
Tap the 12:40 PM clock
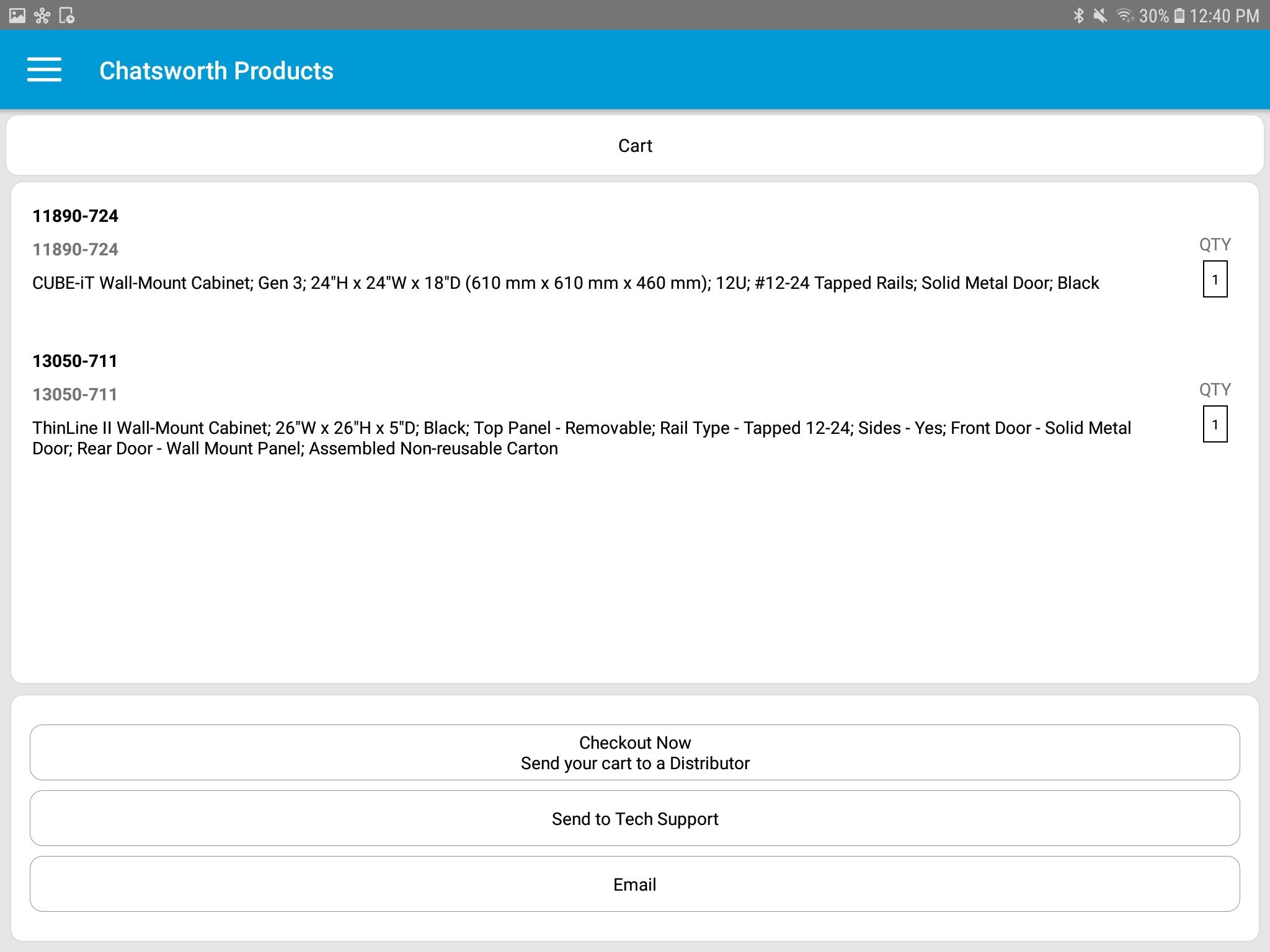[x=1225, y=15]
